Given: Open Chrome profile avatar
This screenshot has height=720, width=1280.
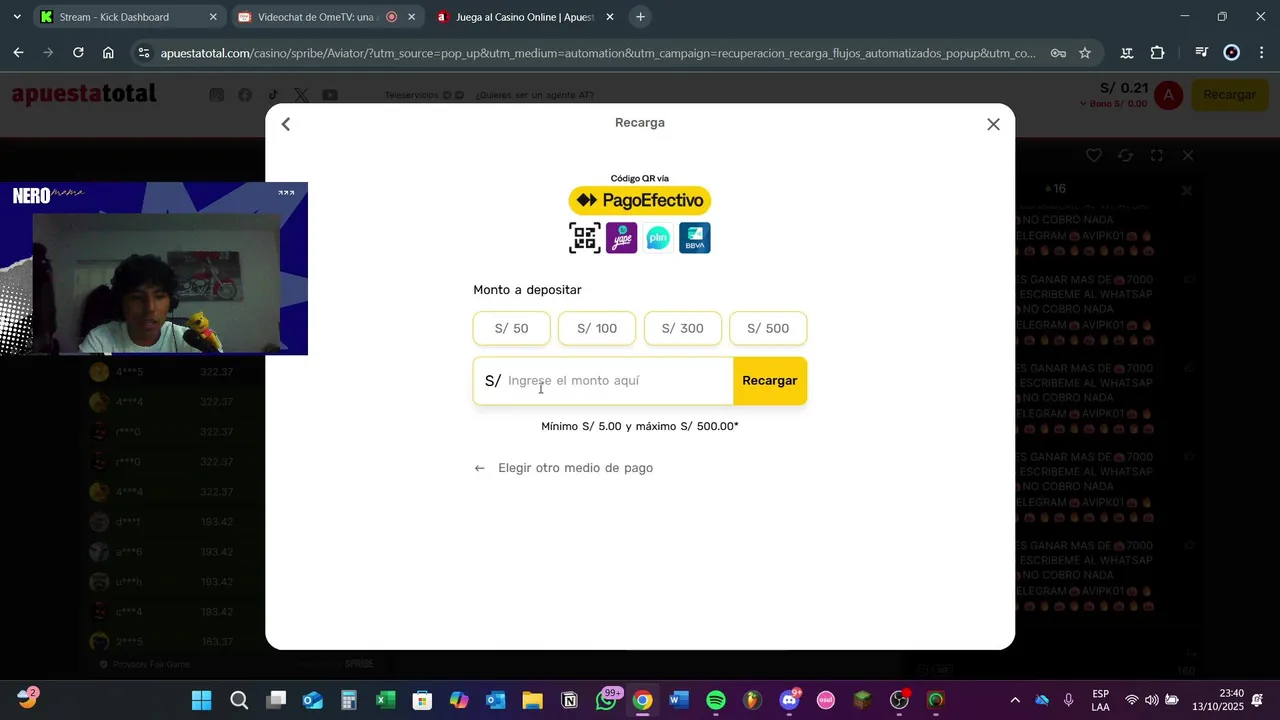Looking at the screenshot, I should [1232, 53].
